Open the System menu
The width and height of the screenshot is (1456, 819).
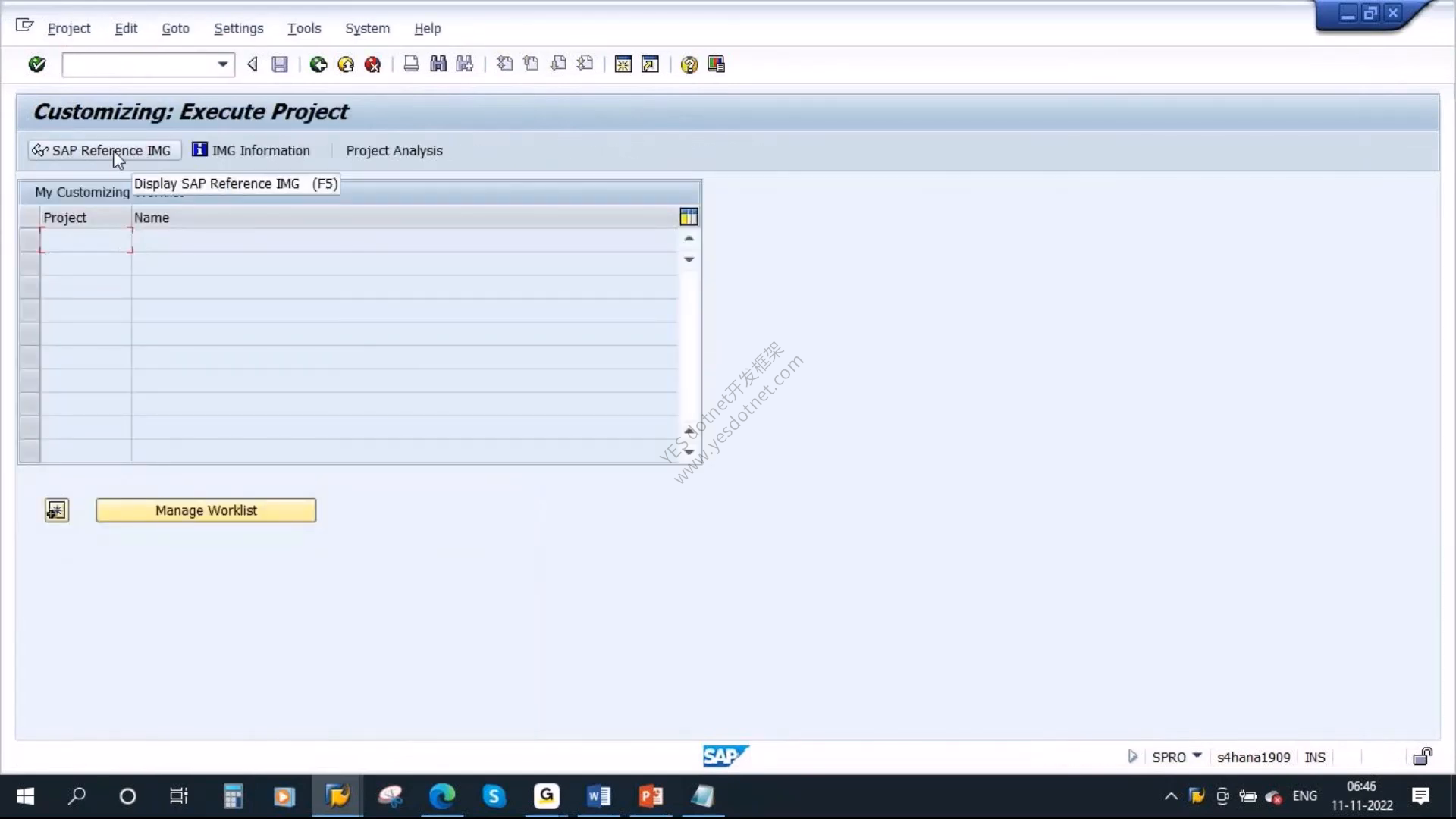point(368,28)
